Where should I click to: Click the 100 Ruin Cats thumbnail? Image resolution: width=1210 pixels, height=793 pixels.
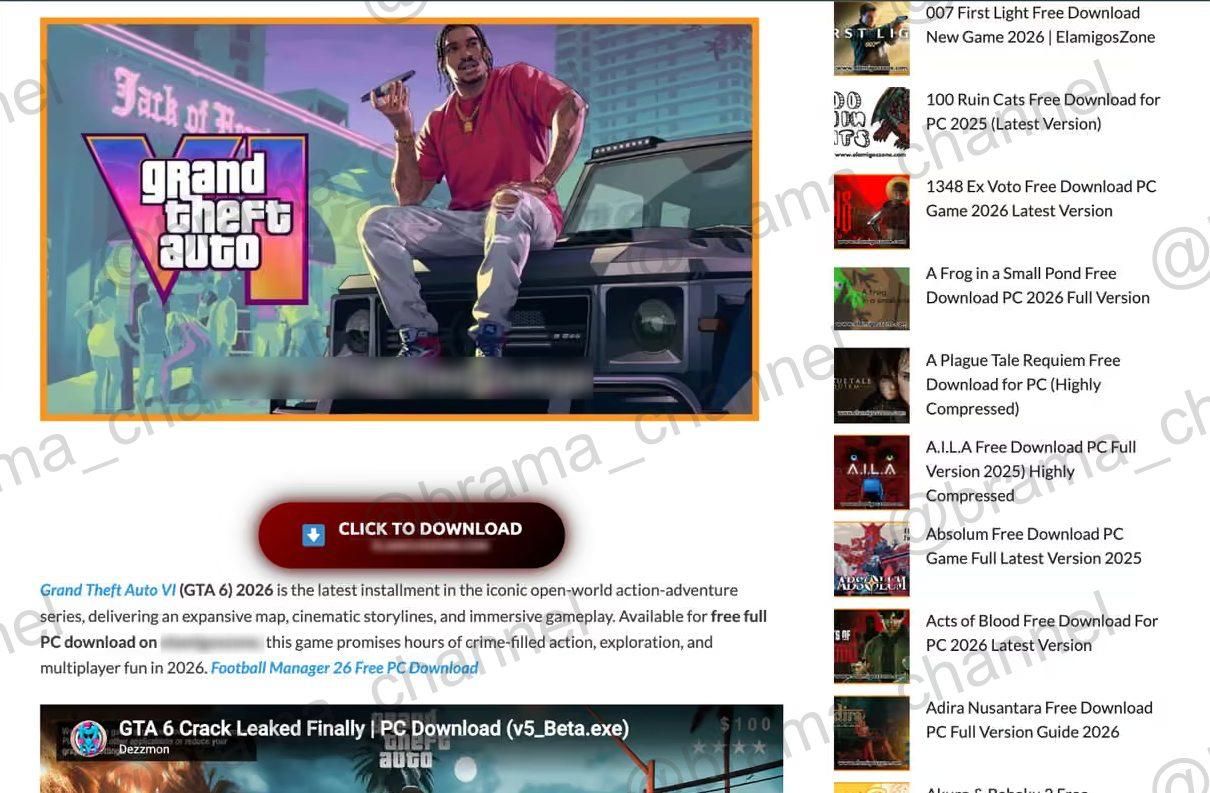coord(872,124)
